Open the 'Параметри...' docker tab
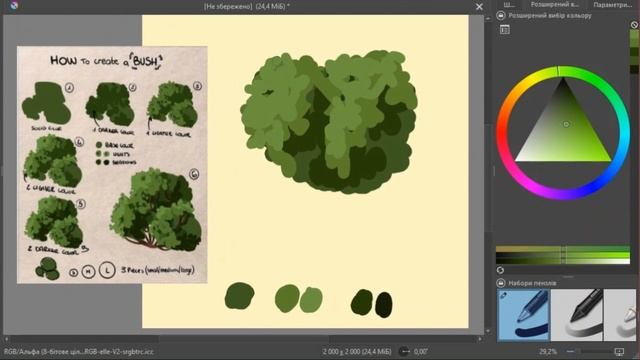640x360 pixels. pyautogui.click(x=612, y=5)
